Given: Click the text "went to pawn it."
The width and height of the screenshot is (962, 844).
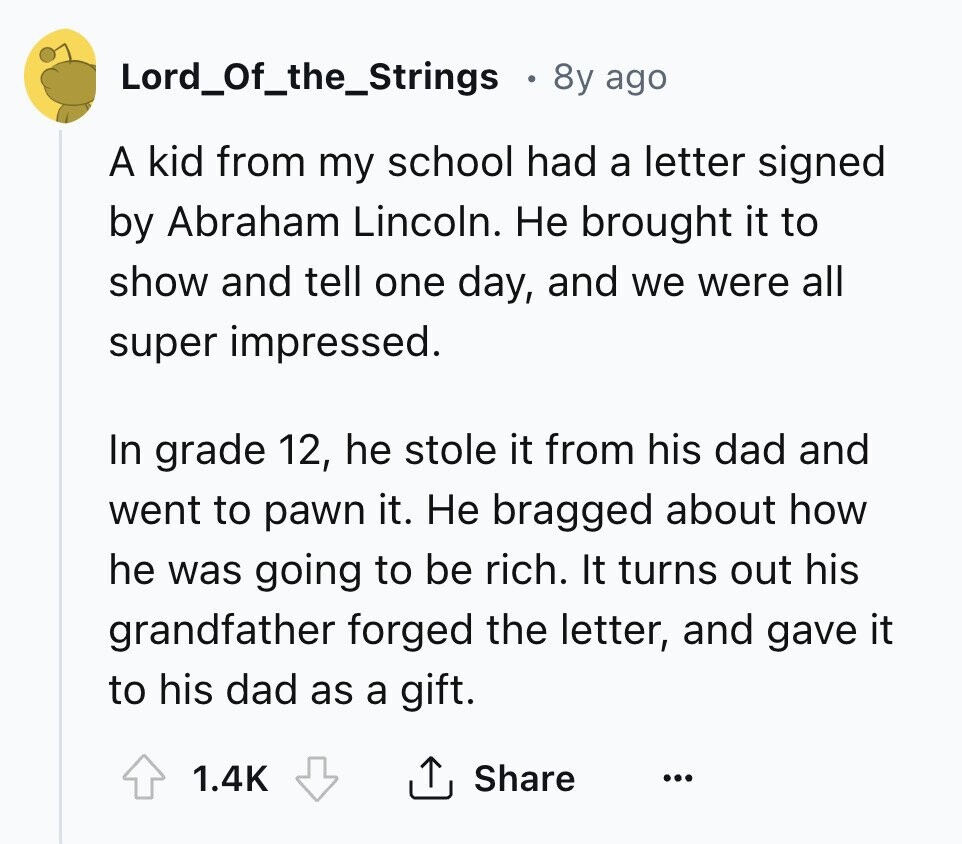Looking at the screenshot, I should pos(256,510).
